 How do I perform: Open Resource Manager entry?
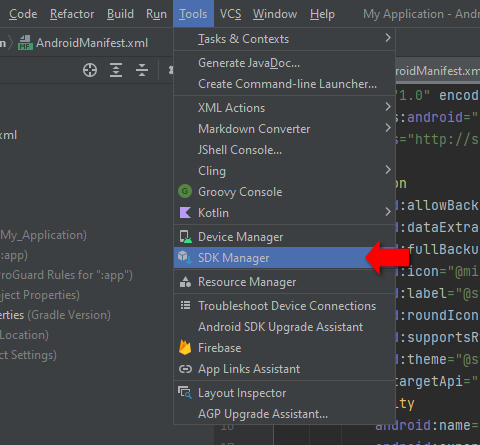(284, 282)
